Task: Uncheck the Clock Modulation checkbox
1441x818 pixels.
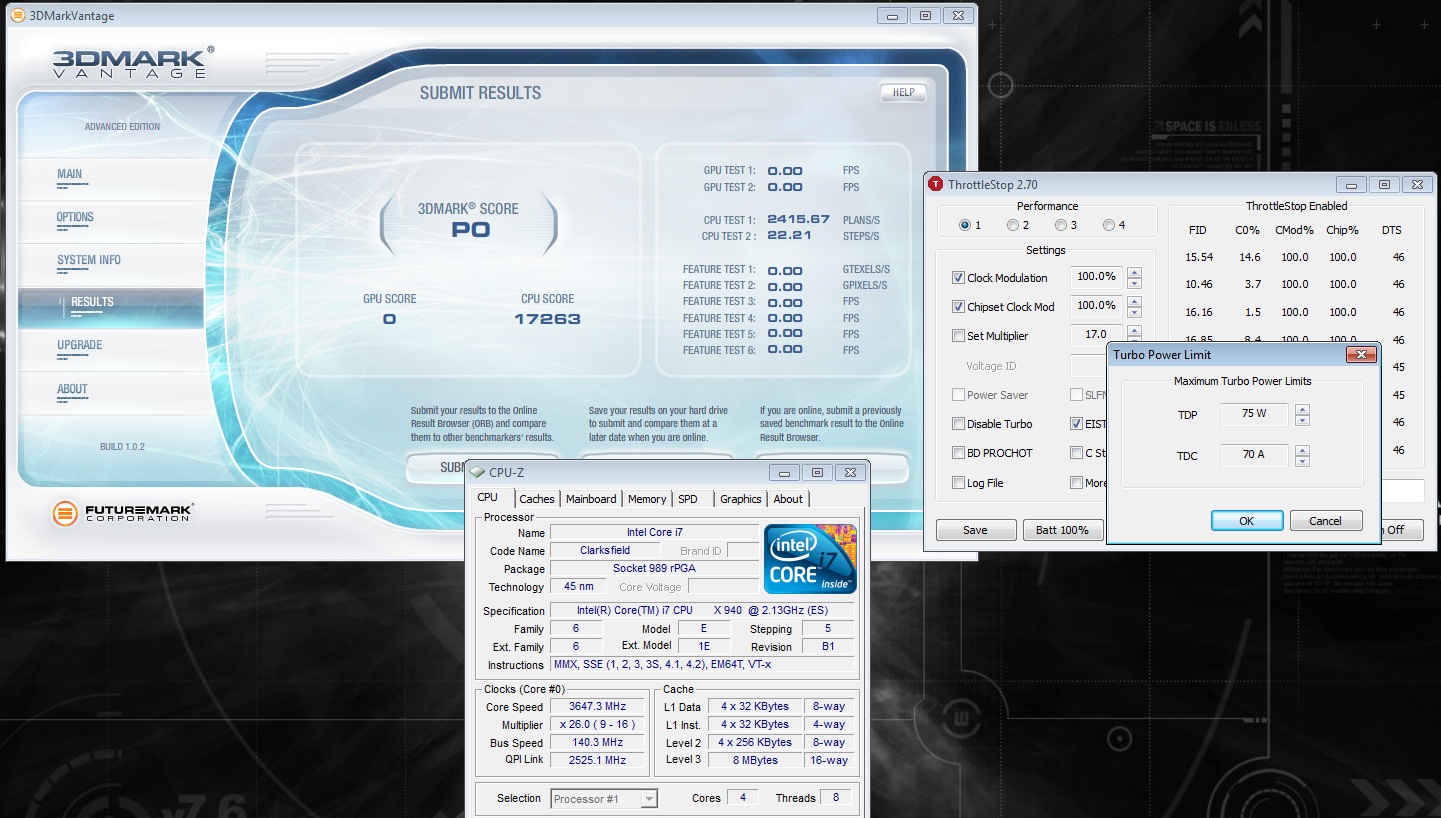Action: click(959, 278)
